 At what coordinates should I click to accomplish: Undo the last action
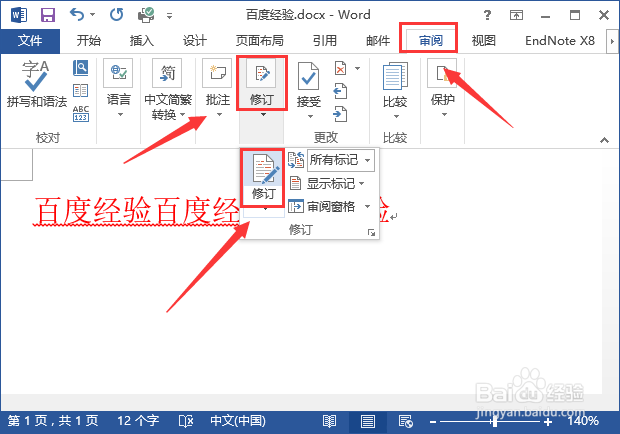[x=76, y=15]
